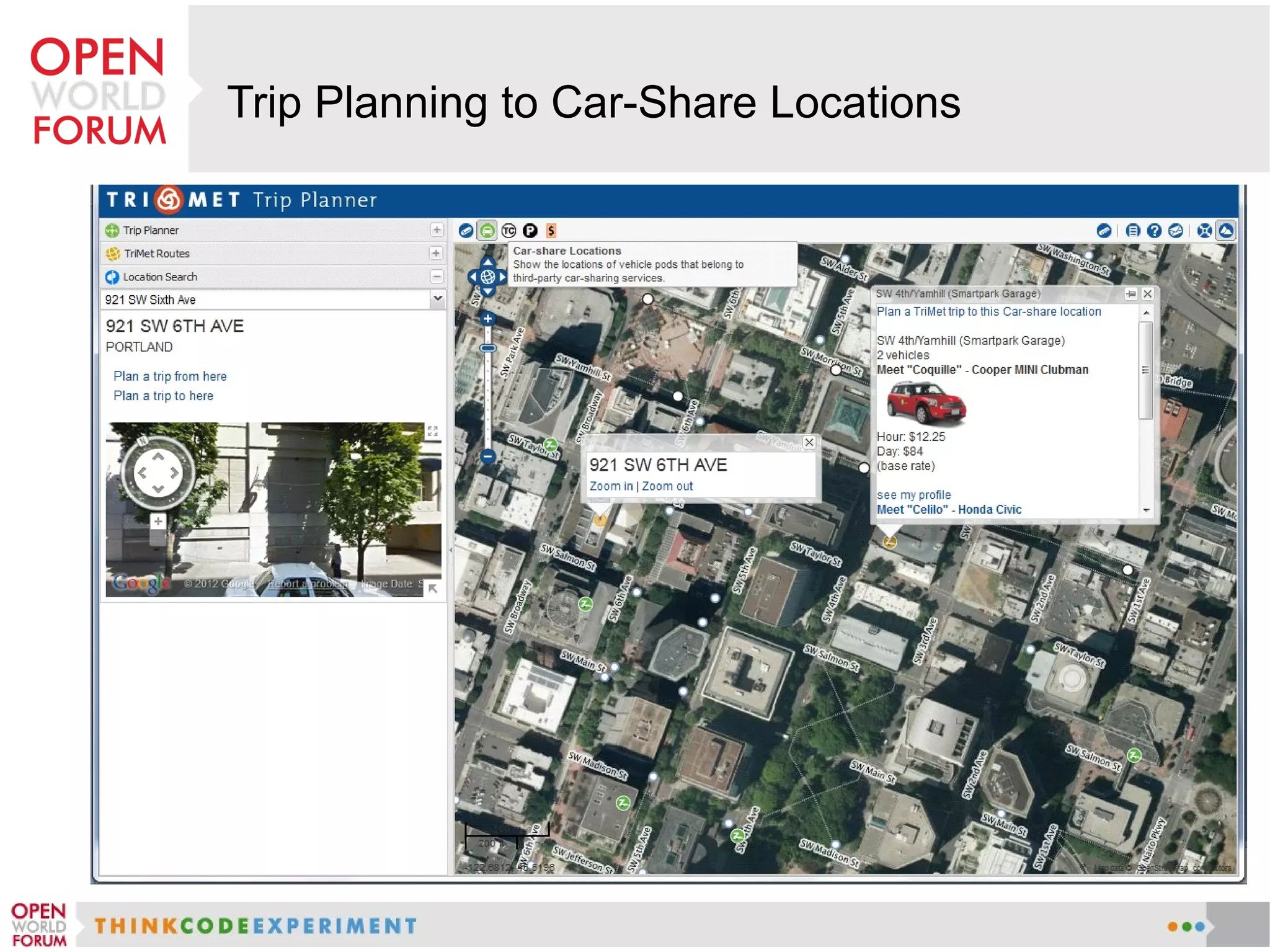Click the map zoom-out minus button
Viewport: 1270px width, 952px height.
488,456
